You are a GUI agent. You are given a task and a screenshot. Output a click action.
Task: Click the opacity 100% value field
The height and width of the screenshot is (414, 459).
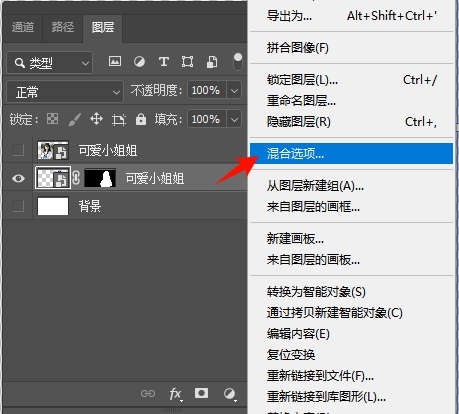(207, 90)
